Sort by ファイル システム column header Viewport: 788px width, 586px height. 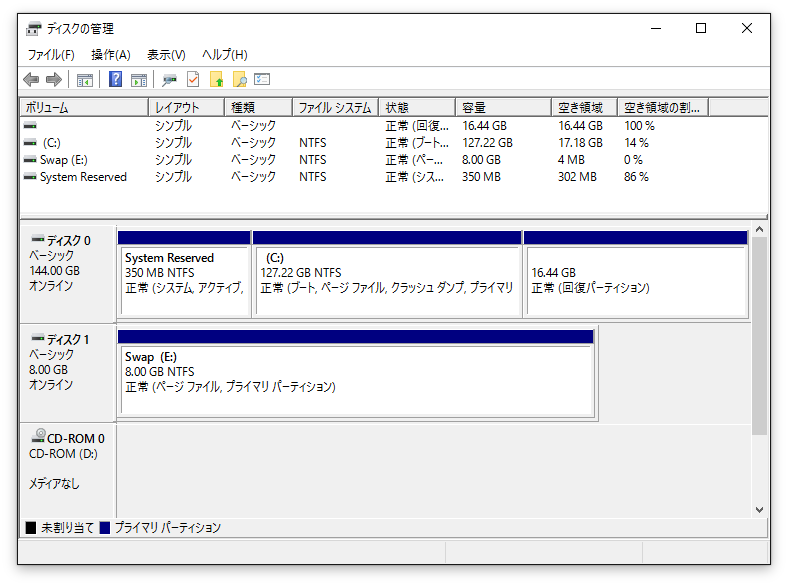point(335,108)
